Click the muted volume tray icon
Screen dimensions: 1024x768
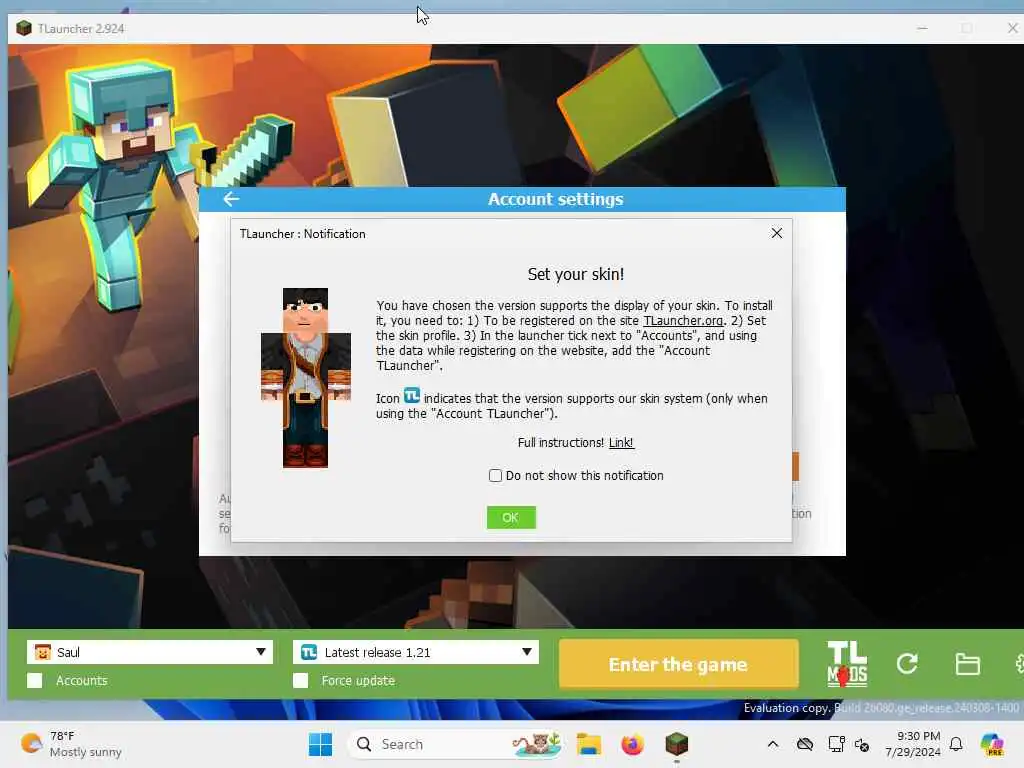click(x=862, y=744)
